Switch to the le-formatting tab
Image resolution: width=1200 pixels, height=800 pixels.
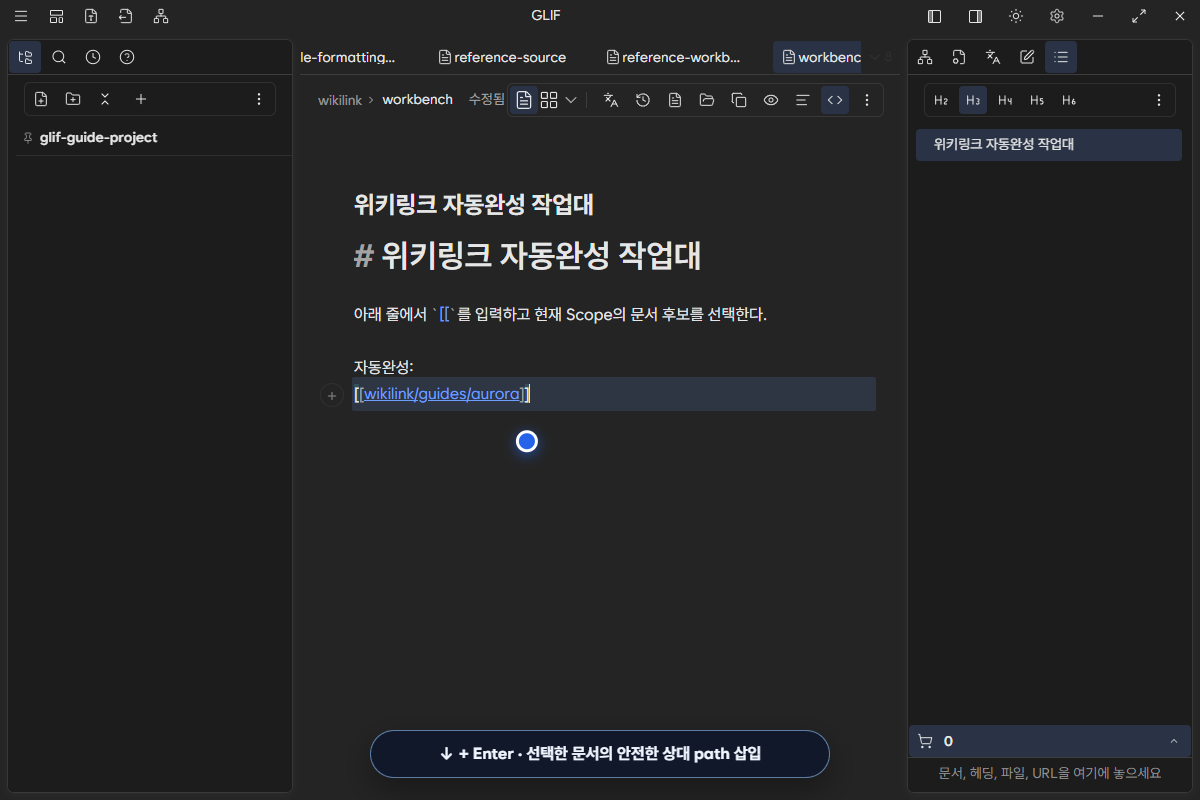[x=348, y=57]
